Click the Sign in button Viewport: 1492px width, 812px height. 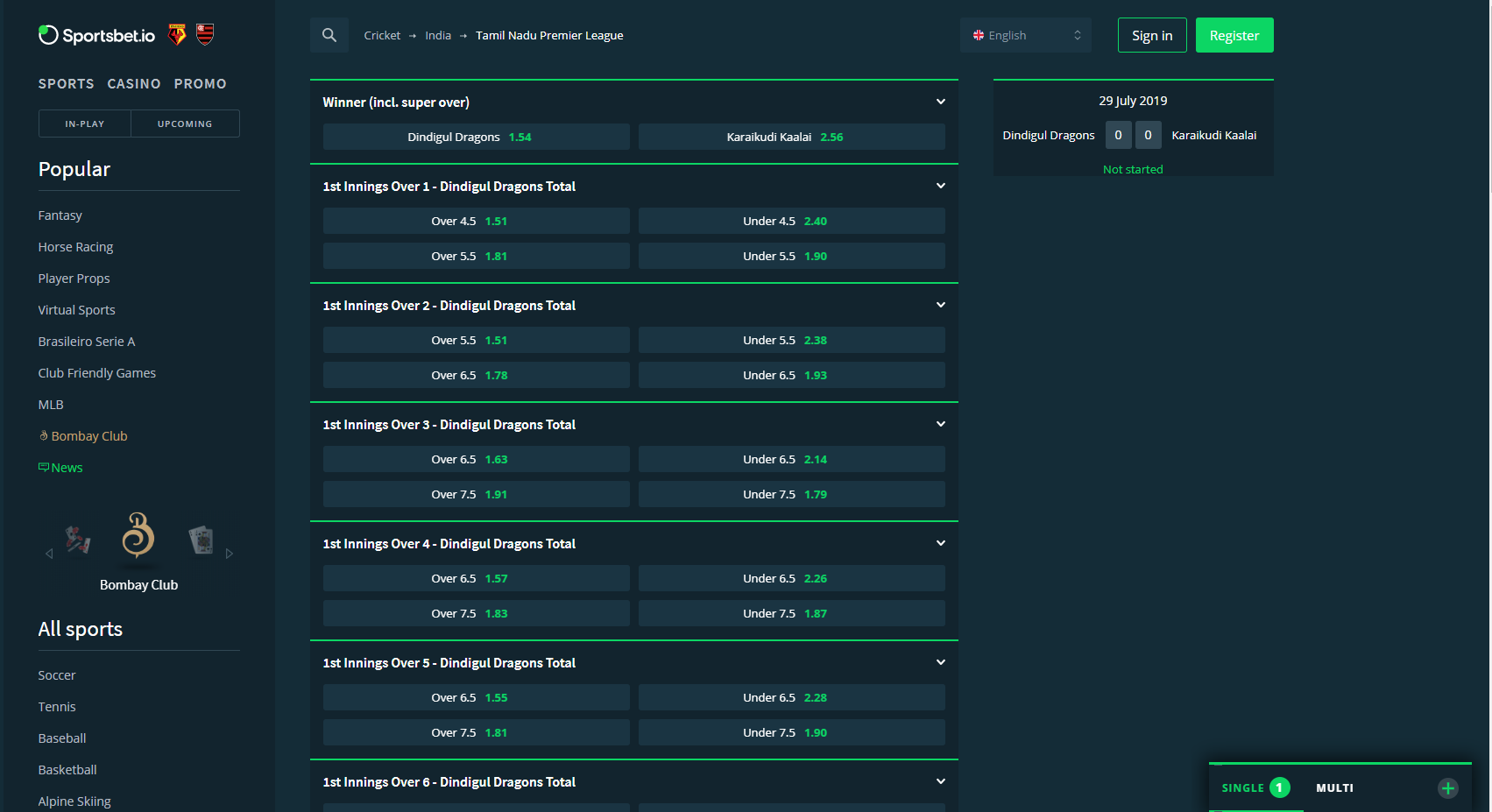click(1151, 35)
